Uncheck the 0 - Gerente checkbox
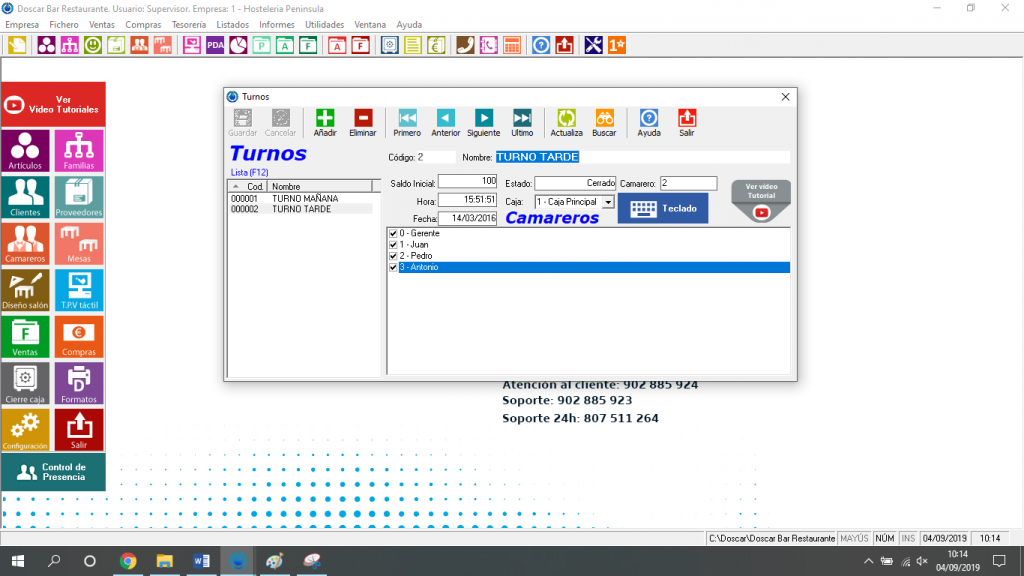Screen dimensions: 1024x576 [393, 233]
